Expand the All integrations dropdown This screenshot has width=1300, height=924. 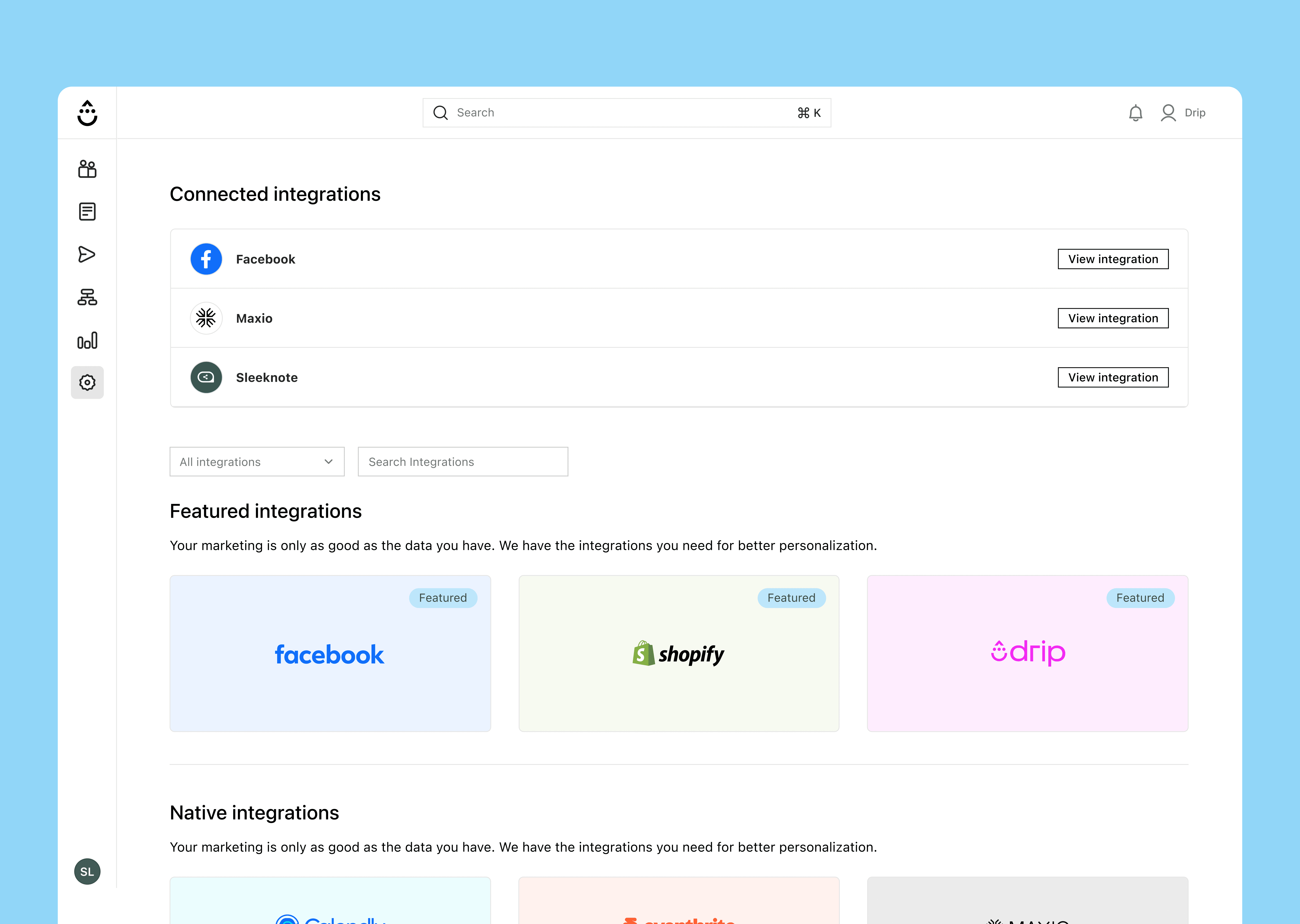[257, 461]
